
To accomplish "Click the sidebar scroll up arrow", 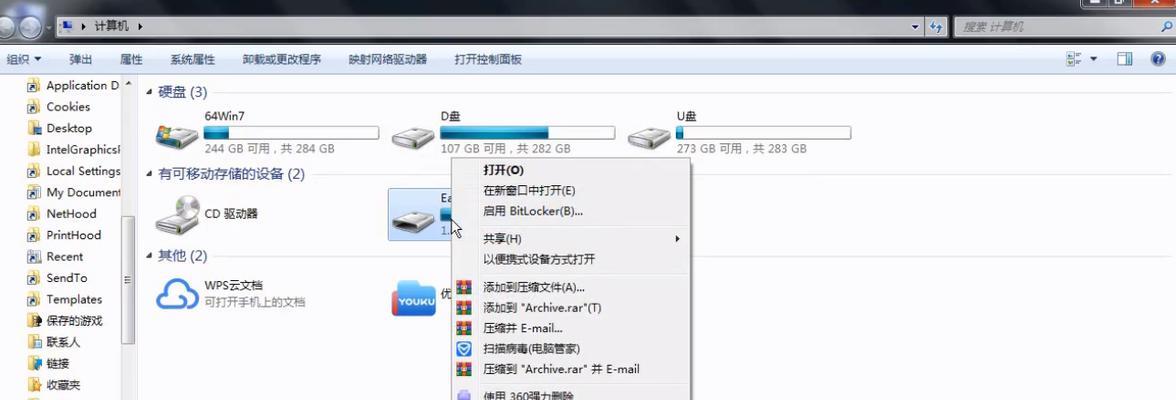I will coord(128,83).
